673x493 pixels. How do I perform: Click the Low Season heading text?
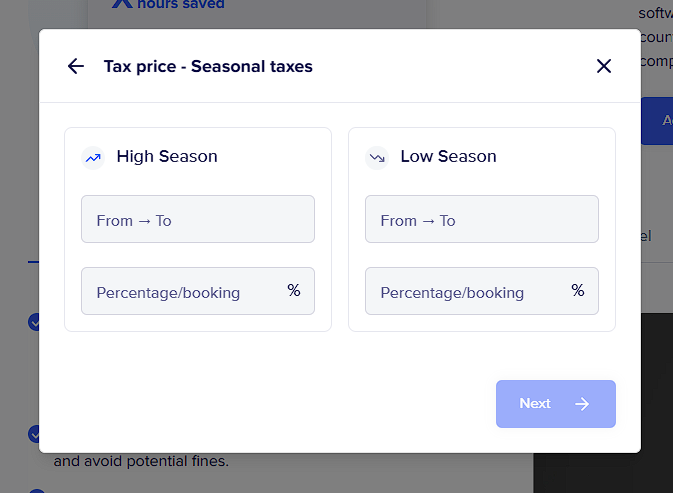pyautogui.click(x=448, y=157)
